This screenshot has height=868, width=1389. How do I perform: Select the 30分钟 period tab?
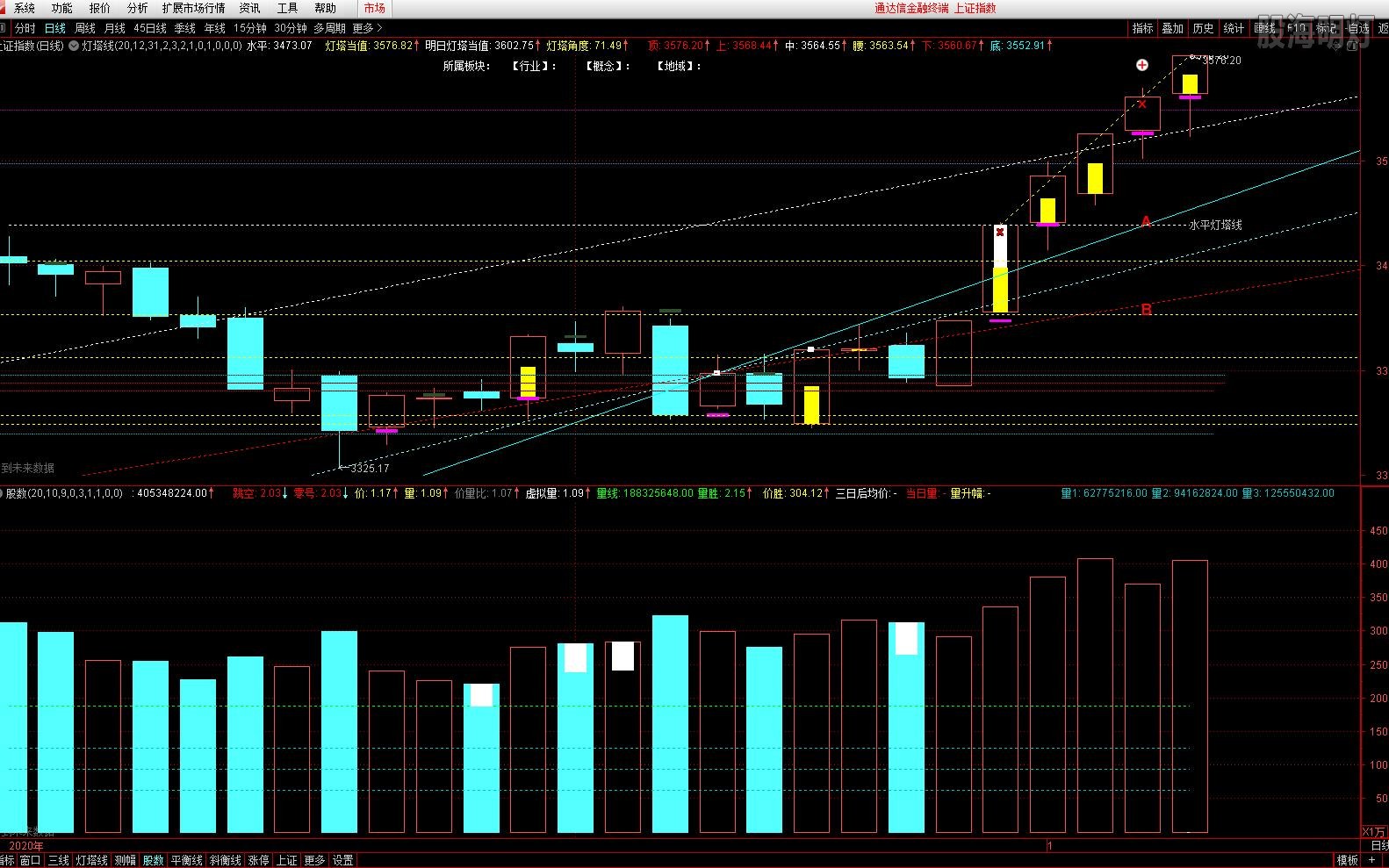(x=291, y=28)
